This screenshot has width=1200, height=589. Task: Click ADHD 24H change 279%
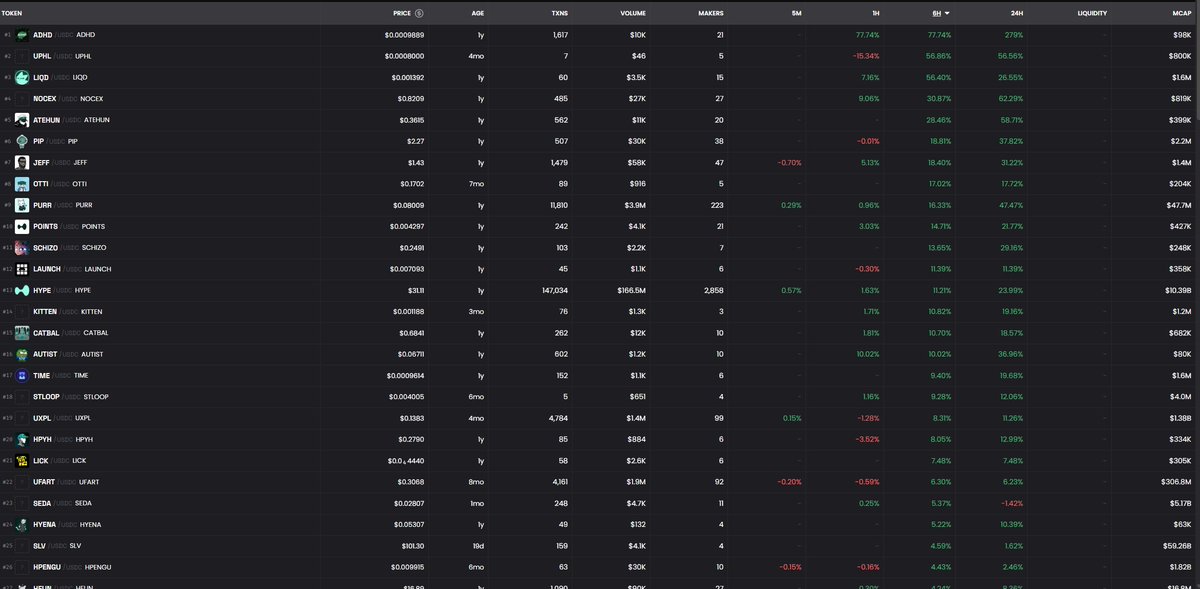coord(1015,35)
